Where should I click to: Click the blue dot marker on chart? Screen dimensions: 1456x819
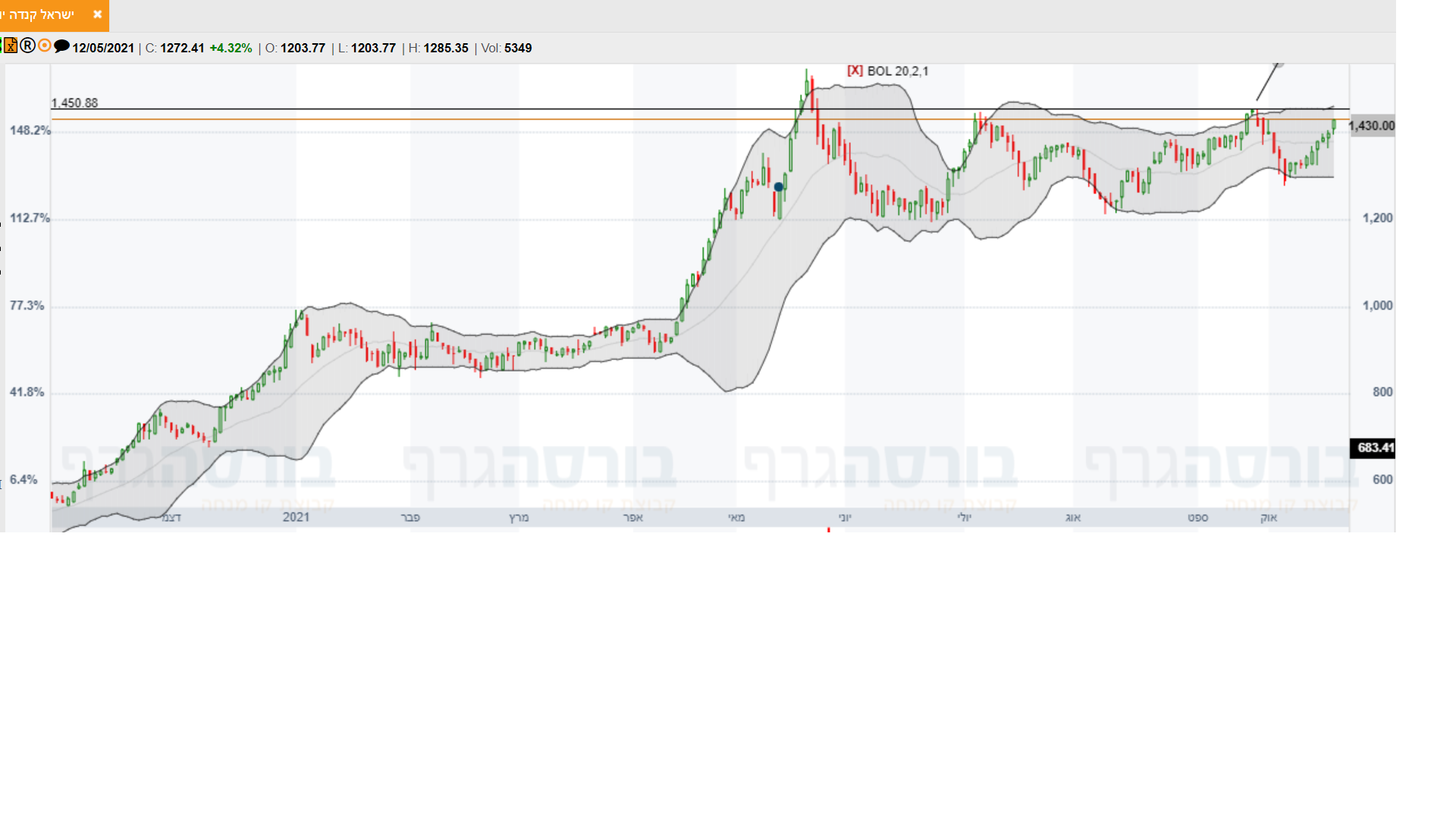[x=778, y=187]
